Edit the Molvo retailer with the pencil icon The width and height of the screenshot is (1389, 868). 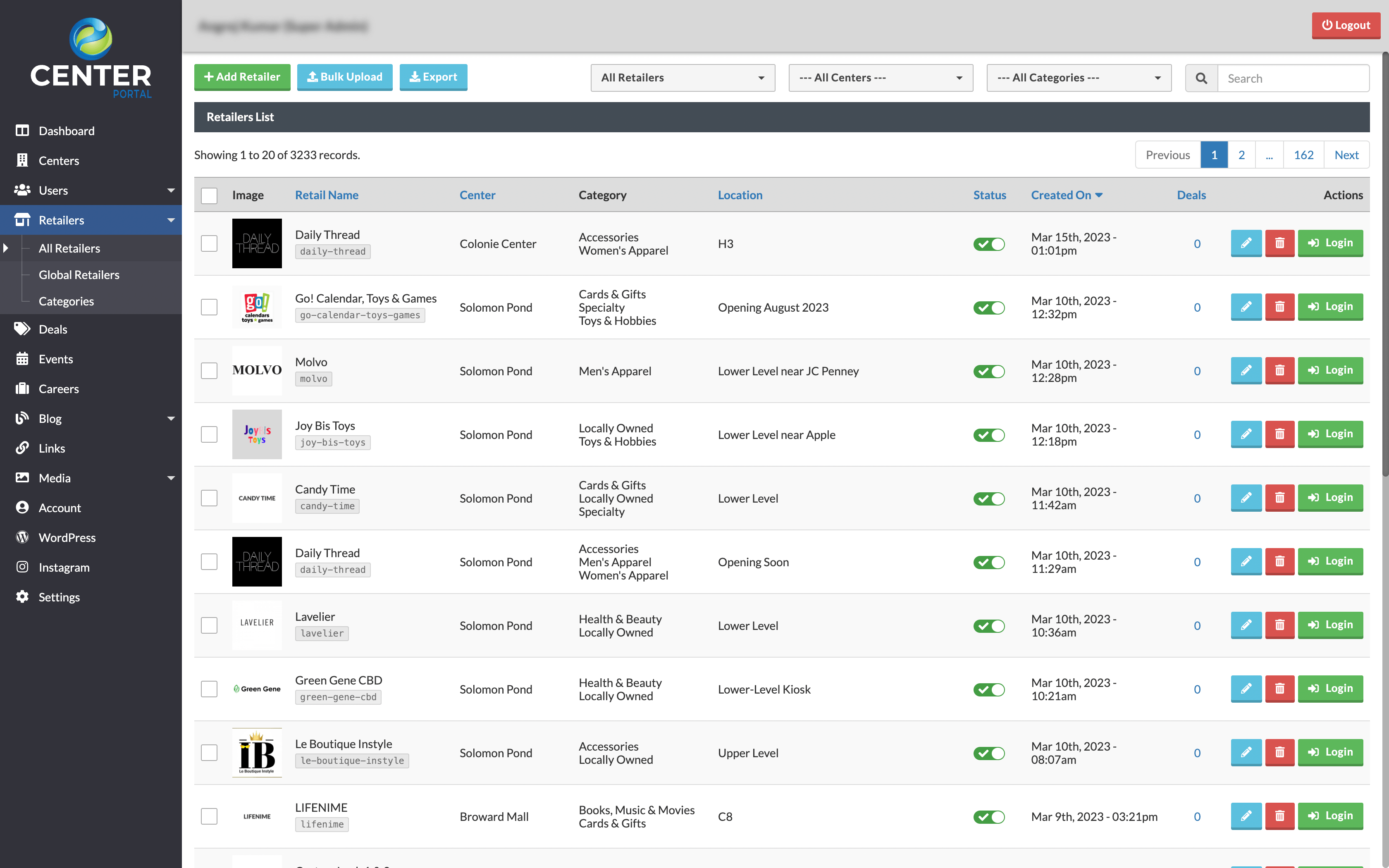point(1246,371)
